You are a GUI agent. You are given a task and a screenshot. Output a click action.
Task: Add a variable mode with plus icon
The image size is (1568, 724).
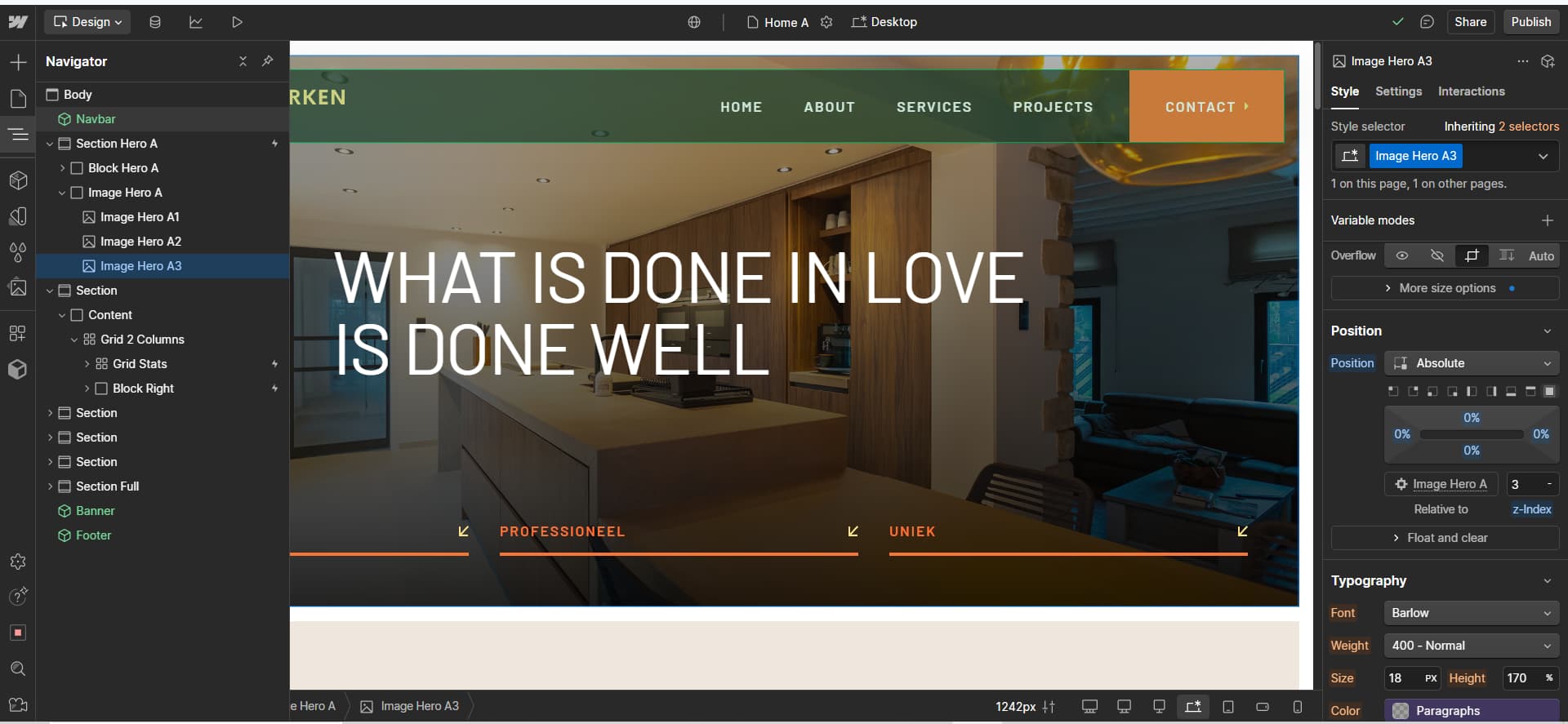pyautogui.click(x=1547, y=220)
